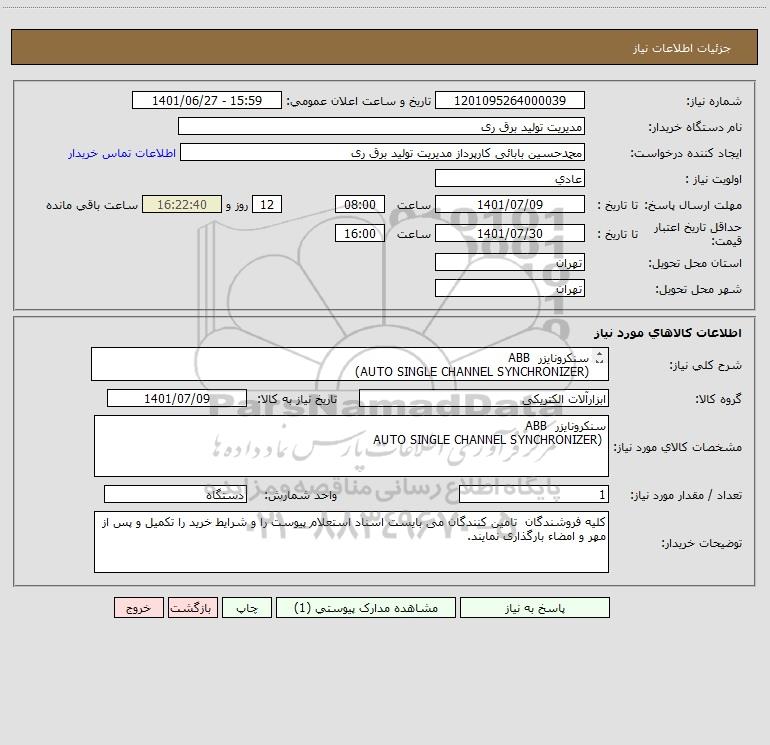Click the 'چاپ' print button
The width and height of the screenshot is (770, 745).
247,607
